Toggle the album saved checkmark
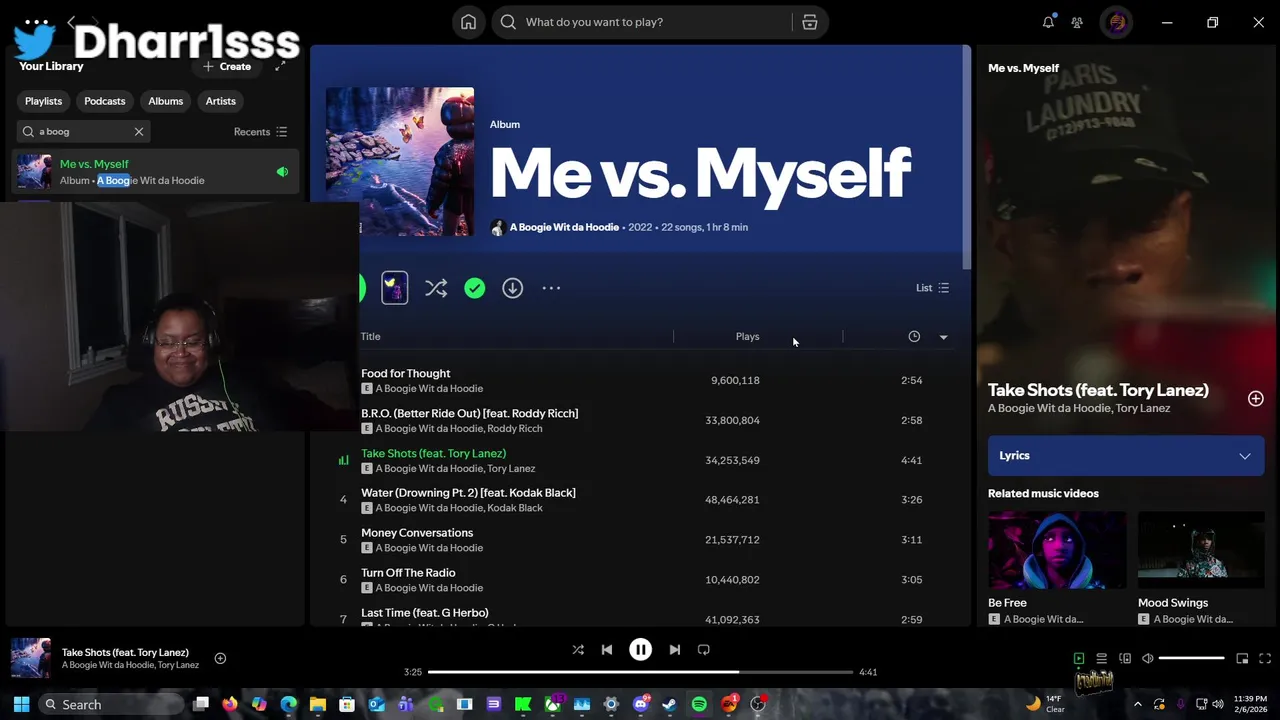The width and height of the screenshot is (1280, 720). tap(474, 288)
